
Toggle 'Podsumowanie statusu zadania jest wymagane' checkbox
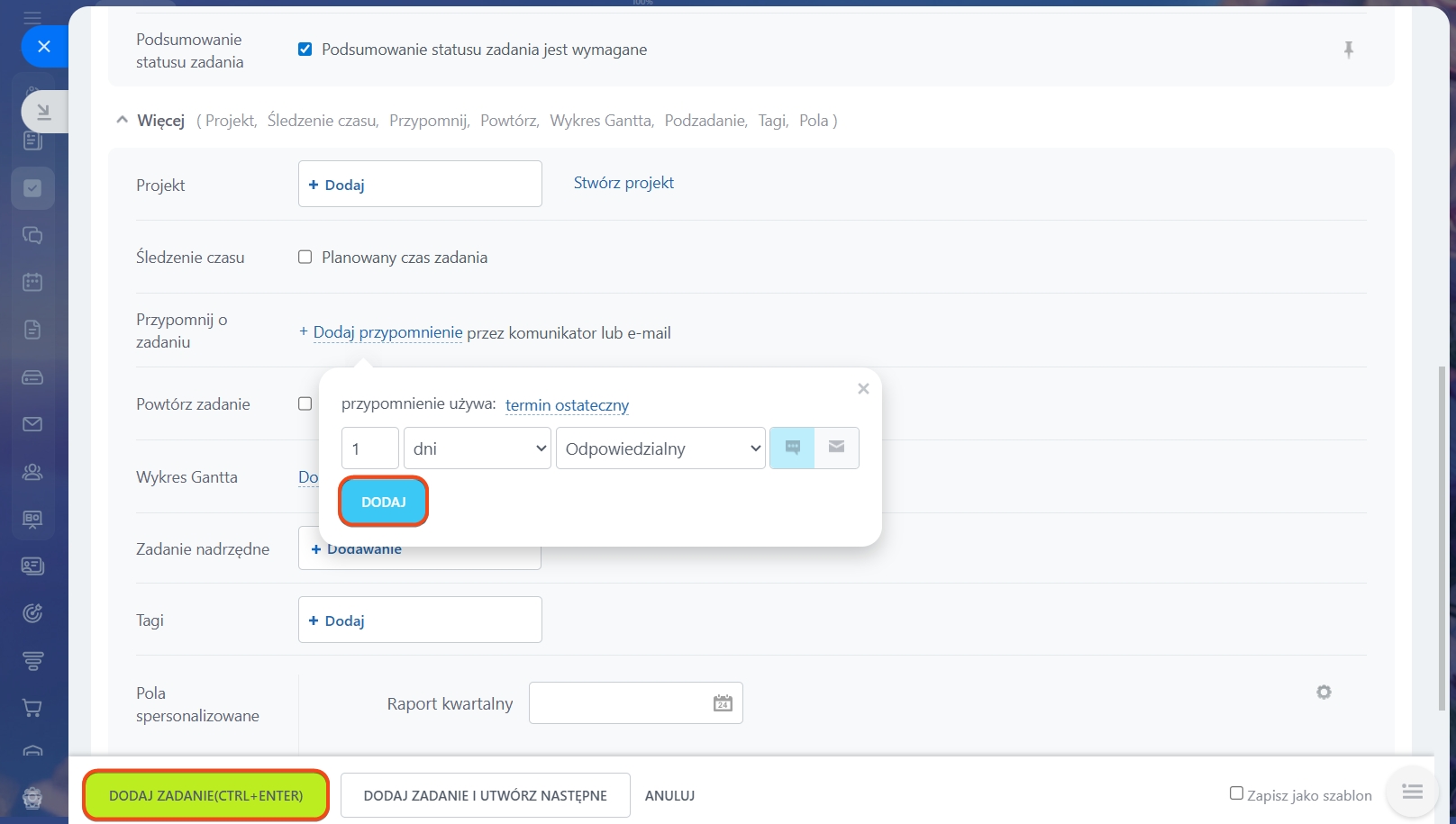pyautogui.click(x=305, y=50)
